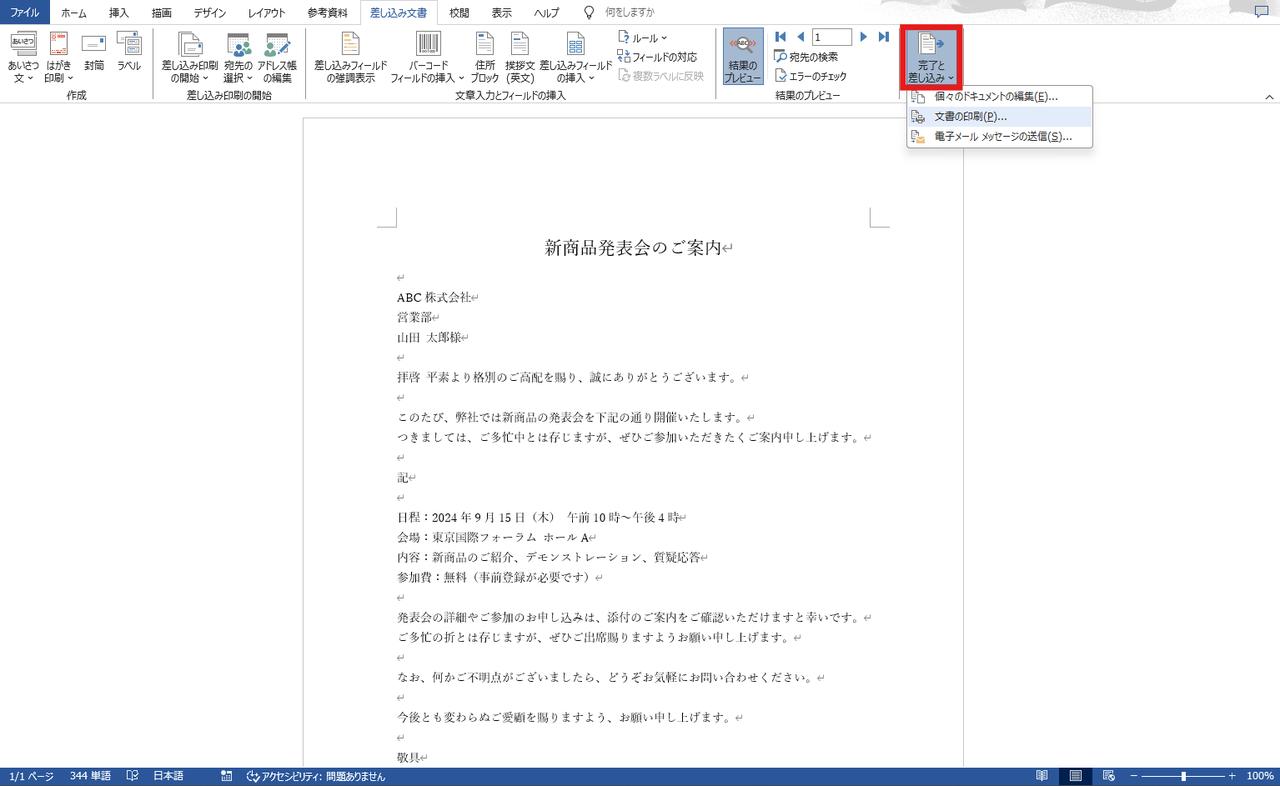Go to previous record arrow

pos(800,37)
